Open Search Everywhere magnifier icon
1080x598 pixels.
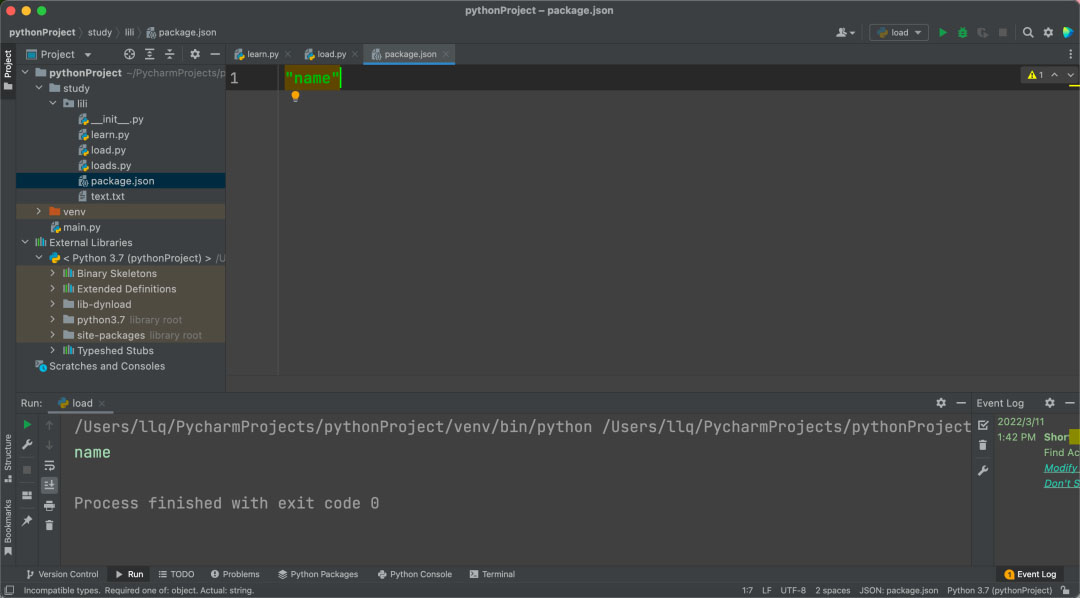pos(1028,32)
